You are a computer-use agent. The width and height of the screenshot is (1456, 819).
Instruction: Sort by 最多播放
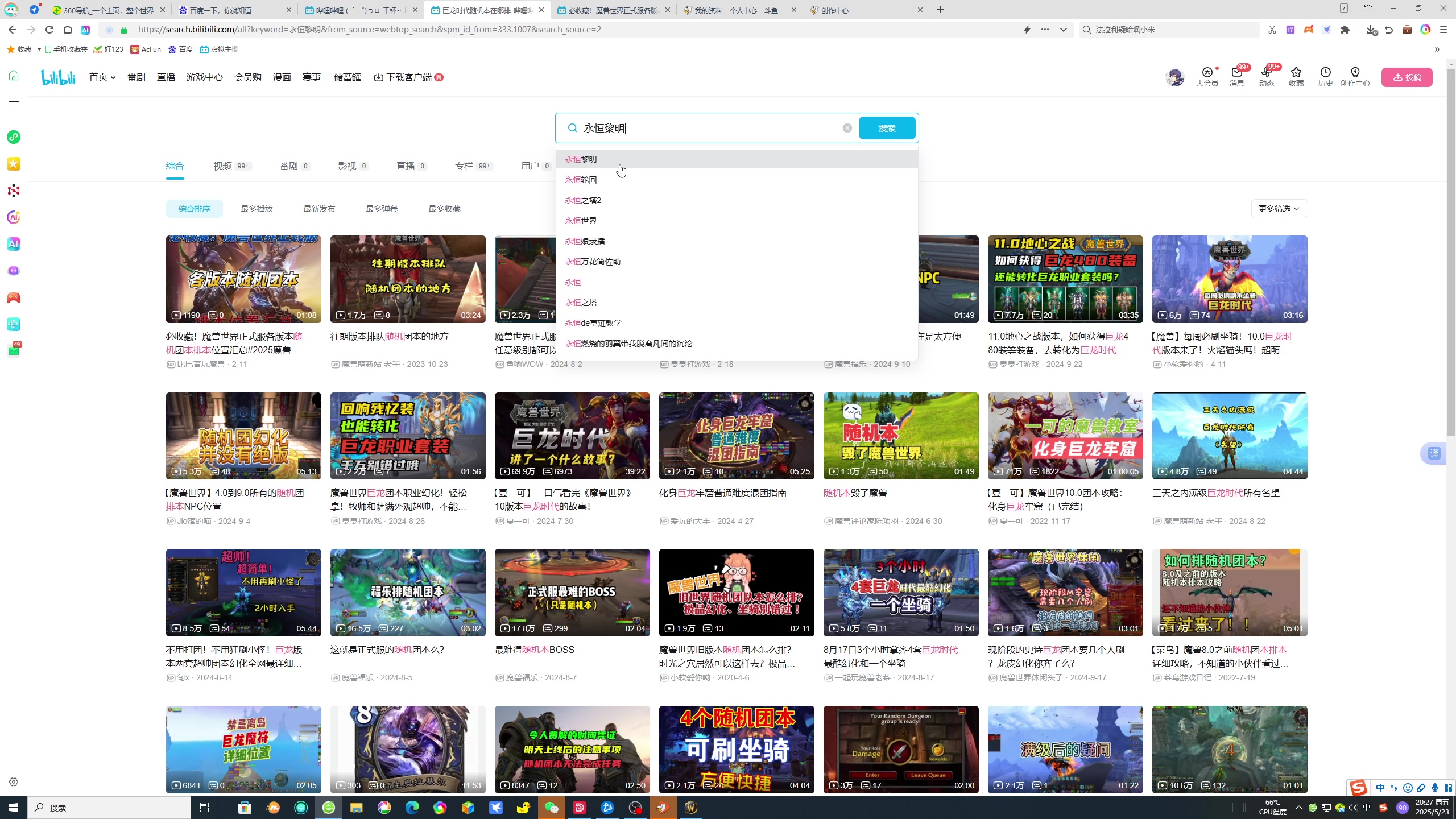tap(257, 209)
